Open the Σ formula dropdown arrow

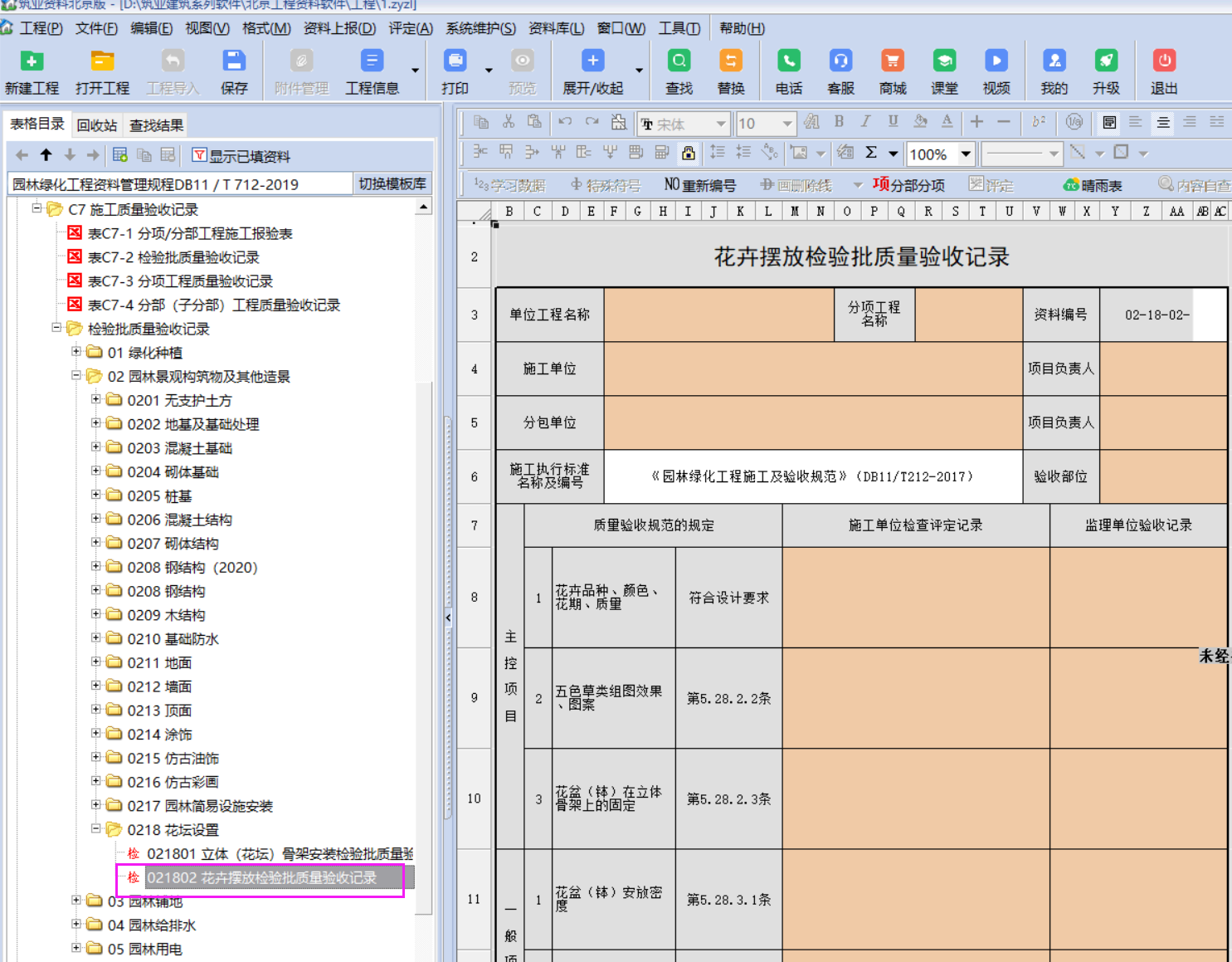pyautogui.click(x=894, y=154)
